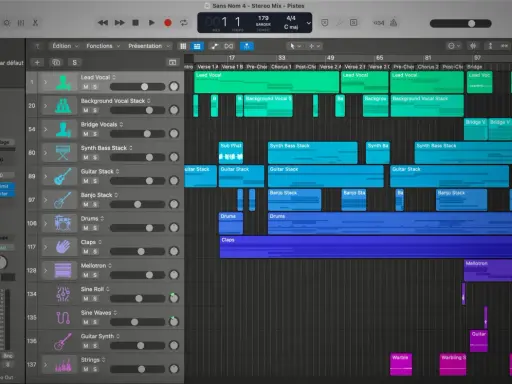The image size is (512, 384).
Task: Click the Banjo Stack instrument icon
Action: point(63,200)
